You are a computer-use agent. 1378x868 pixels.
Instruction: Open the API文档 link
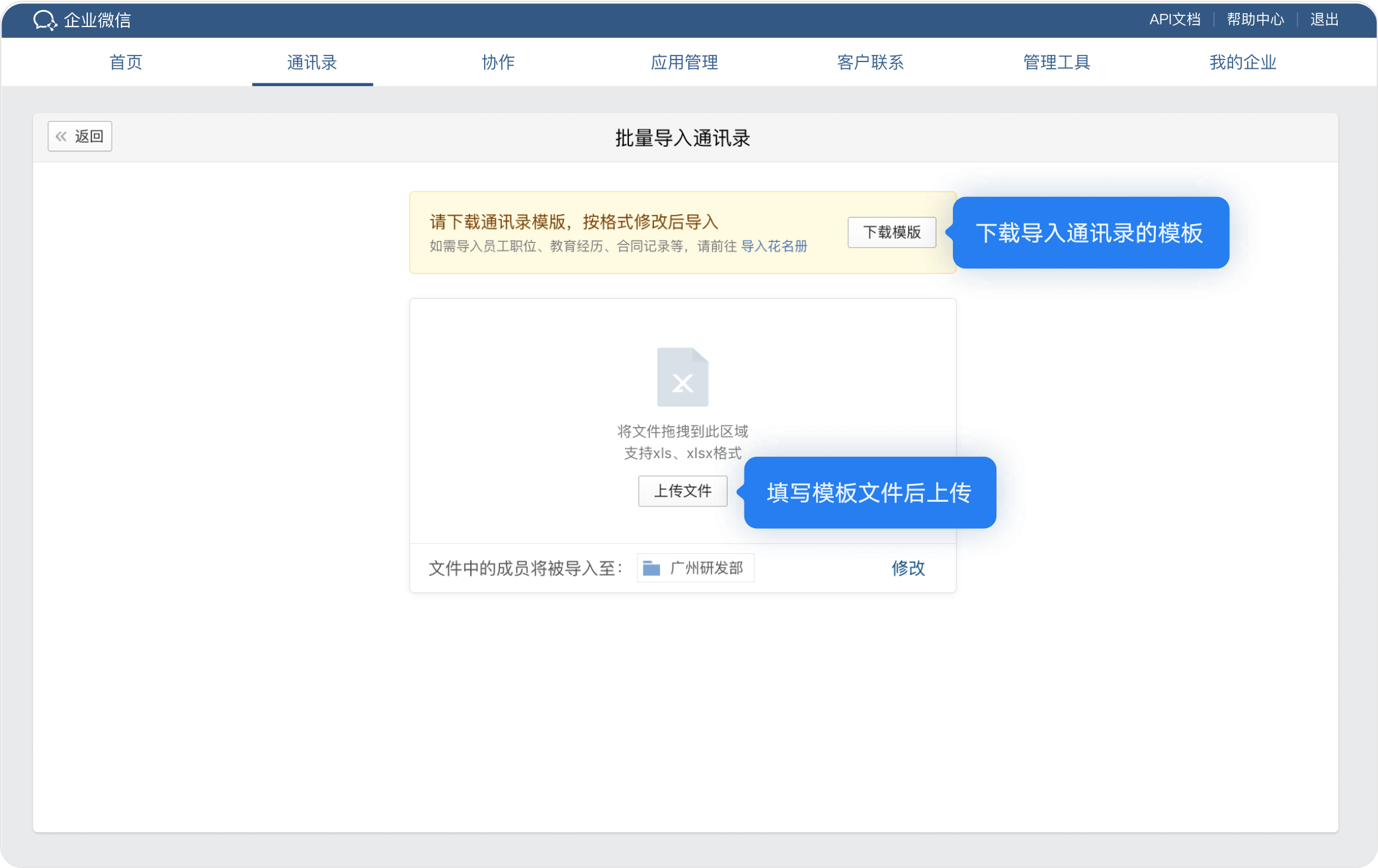coord(1174,20)
